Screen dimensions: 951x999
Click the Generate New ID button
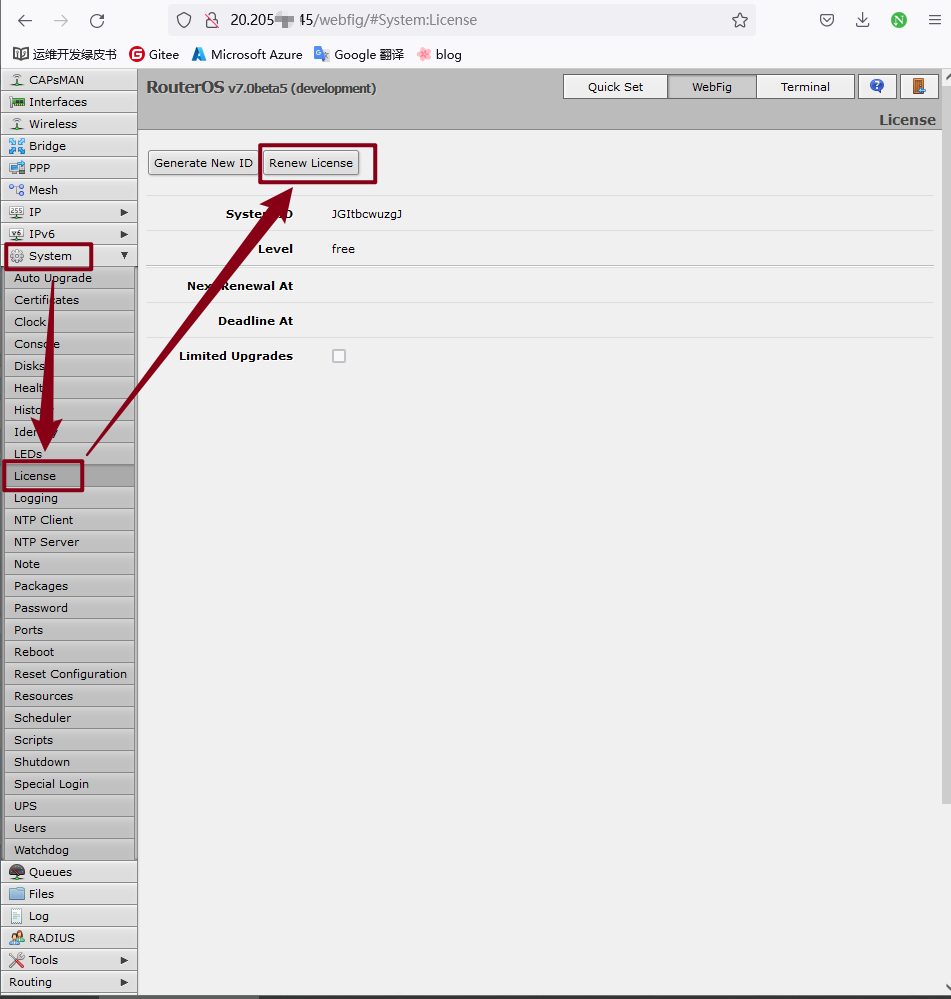[203, 163]
